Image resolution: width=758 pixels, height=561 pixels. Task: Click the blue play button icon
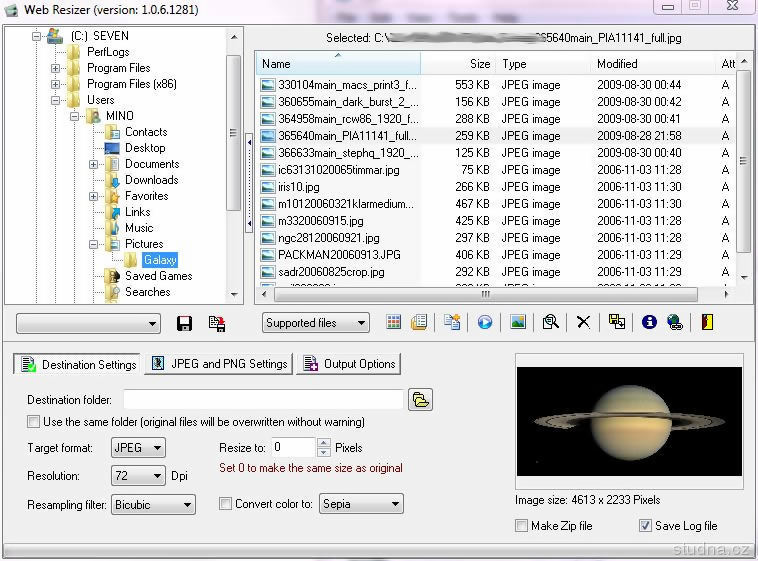[x=485, y=323]
